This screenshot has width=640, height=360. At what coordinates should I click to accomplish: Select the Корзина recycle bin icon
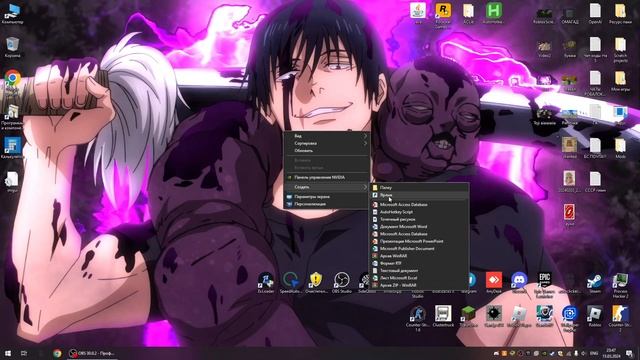12,47
